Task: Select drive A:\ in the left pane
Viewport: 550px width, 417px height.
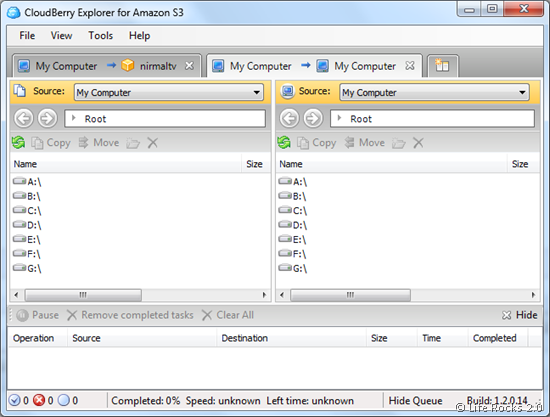Action: click(x=27, y=182)
